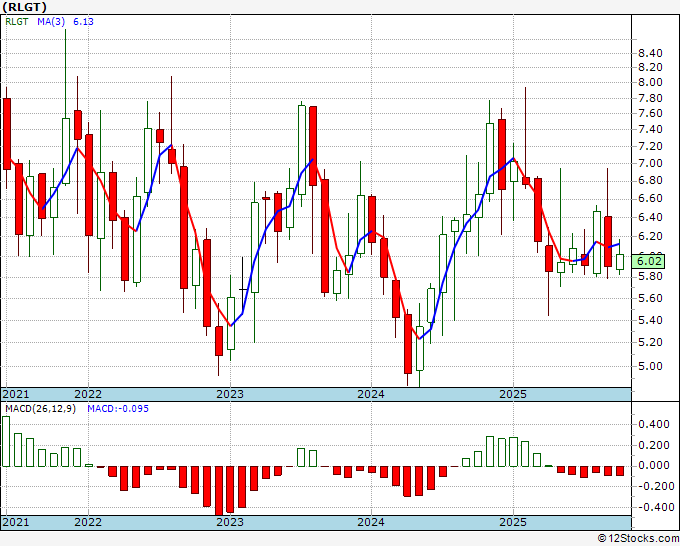Click the MACD:-0.095 value readout
The height and width of the screenshot is (546, 680).
[x=118, y=409]
